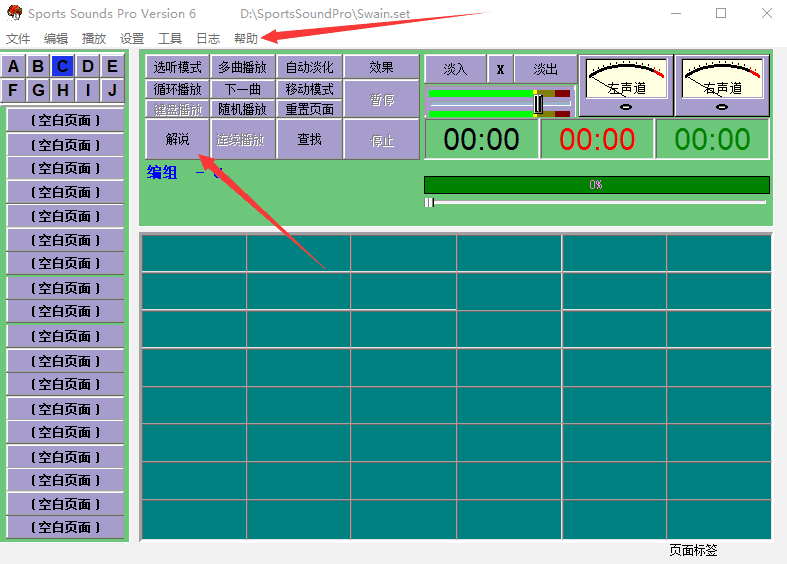This screenshot has width=787, height=564.
Task: Select bank letter C
Action: click(63, 67)
